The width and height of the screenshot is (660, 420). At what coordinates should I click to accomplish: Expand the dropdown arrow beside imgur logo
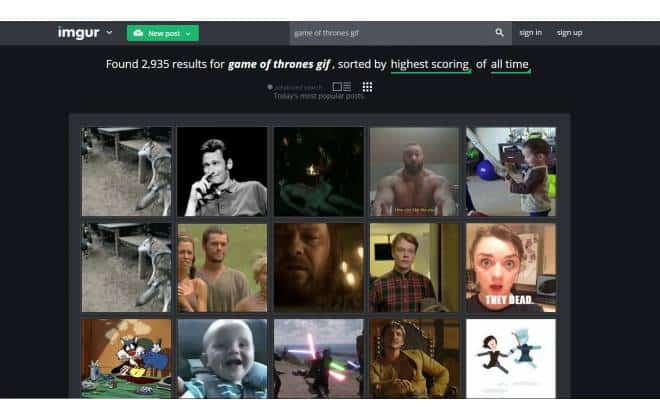click(x=109, y=32)
